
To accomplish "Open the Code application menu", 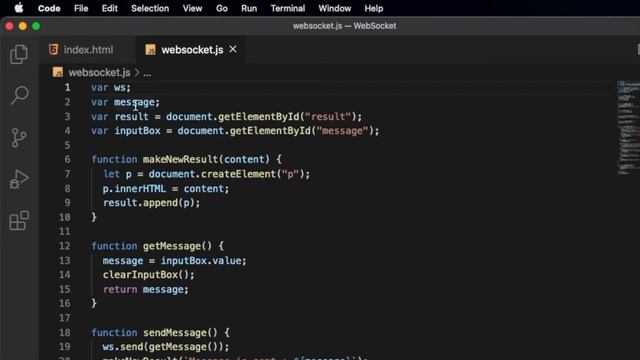I will pyautogui.click(x=49, y=8).
